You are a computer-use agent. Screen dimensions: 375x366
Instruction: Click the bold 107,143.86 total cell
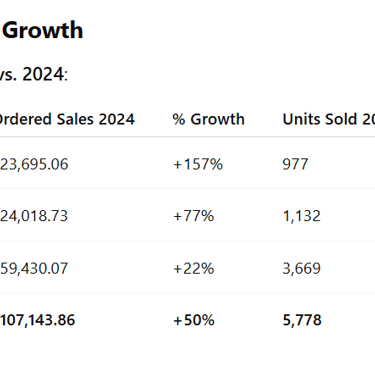[38, 320]
